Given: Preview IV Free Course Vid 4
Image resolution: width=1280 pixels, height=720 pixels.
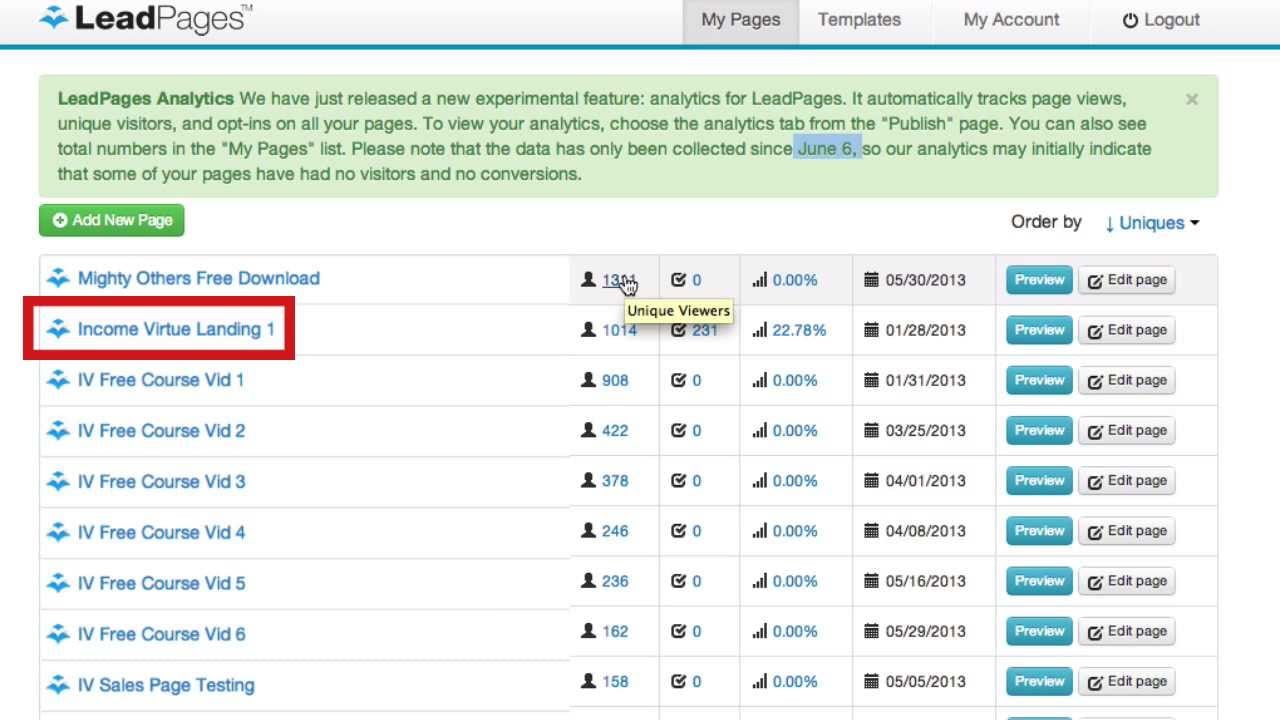Looking at the screenshot, I should (1039, 531).
